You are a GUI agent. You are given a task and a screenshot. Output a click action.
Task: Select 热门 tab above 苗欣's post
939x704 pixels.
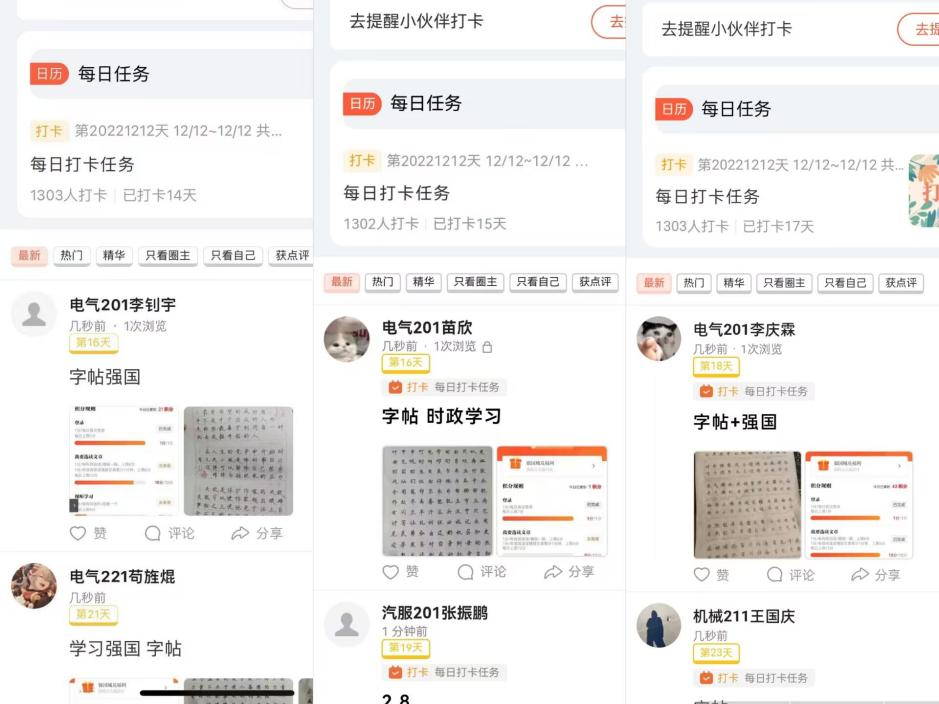(x=384, y=282)
